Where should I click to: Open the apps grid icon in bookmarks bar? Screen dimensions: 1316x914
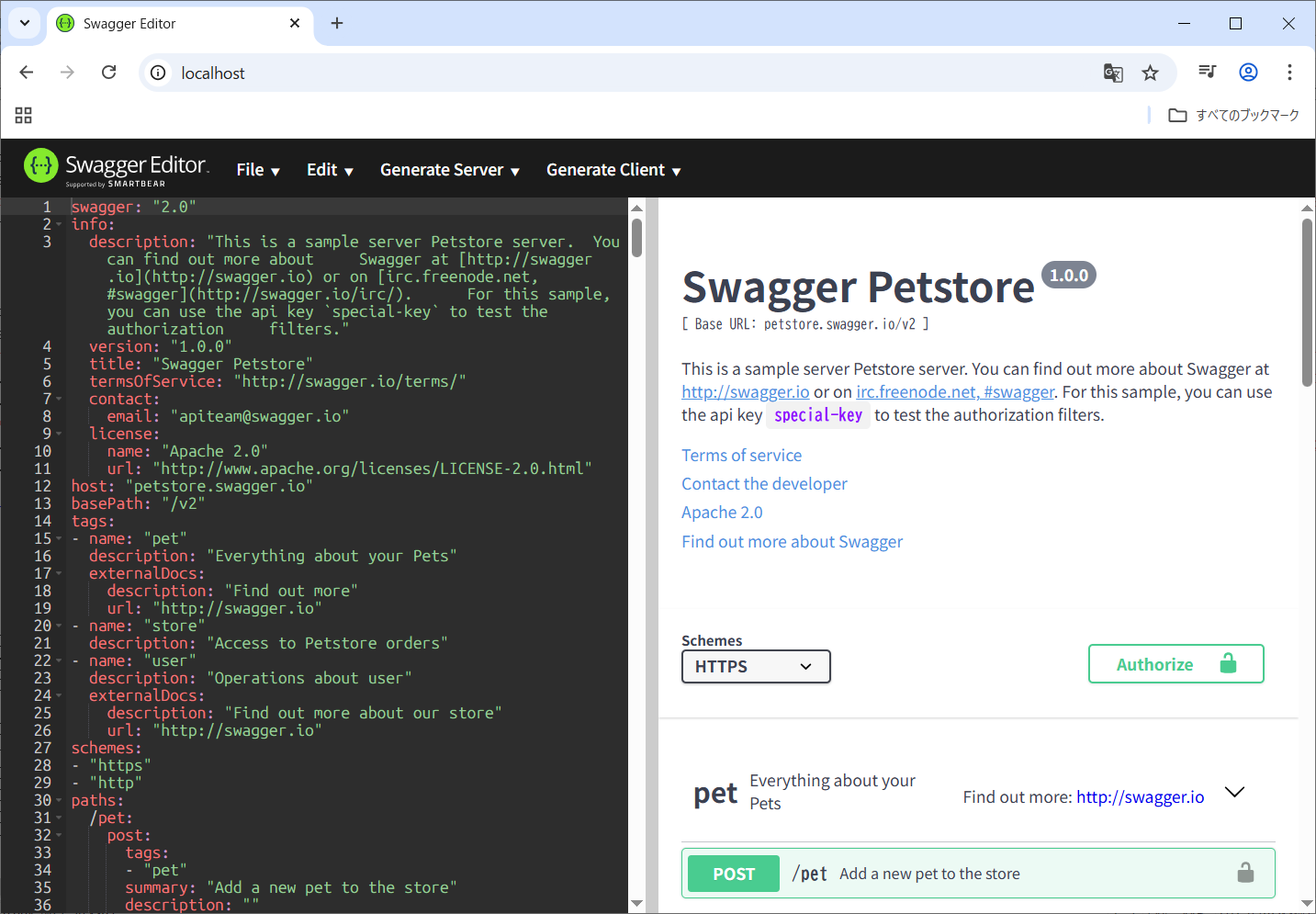pyautogui.click(x=24, y=115)
